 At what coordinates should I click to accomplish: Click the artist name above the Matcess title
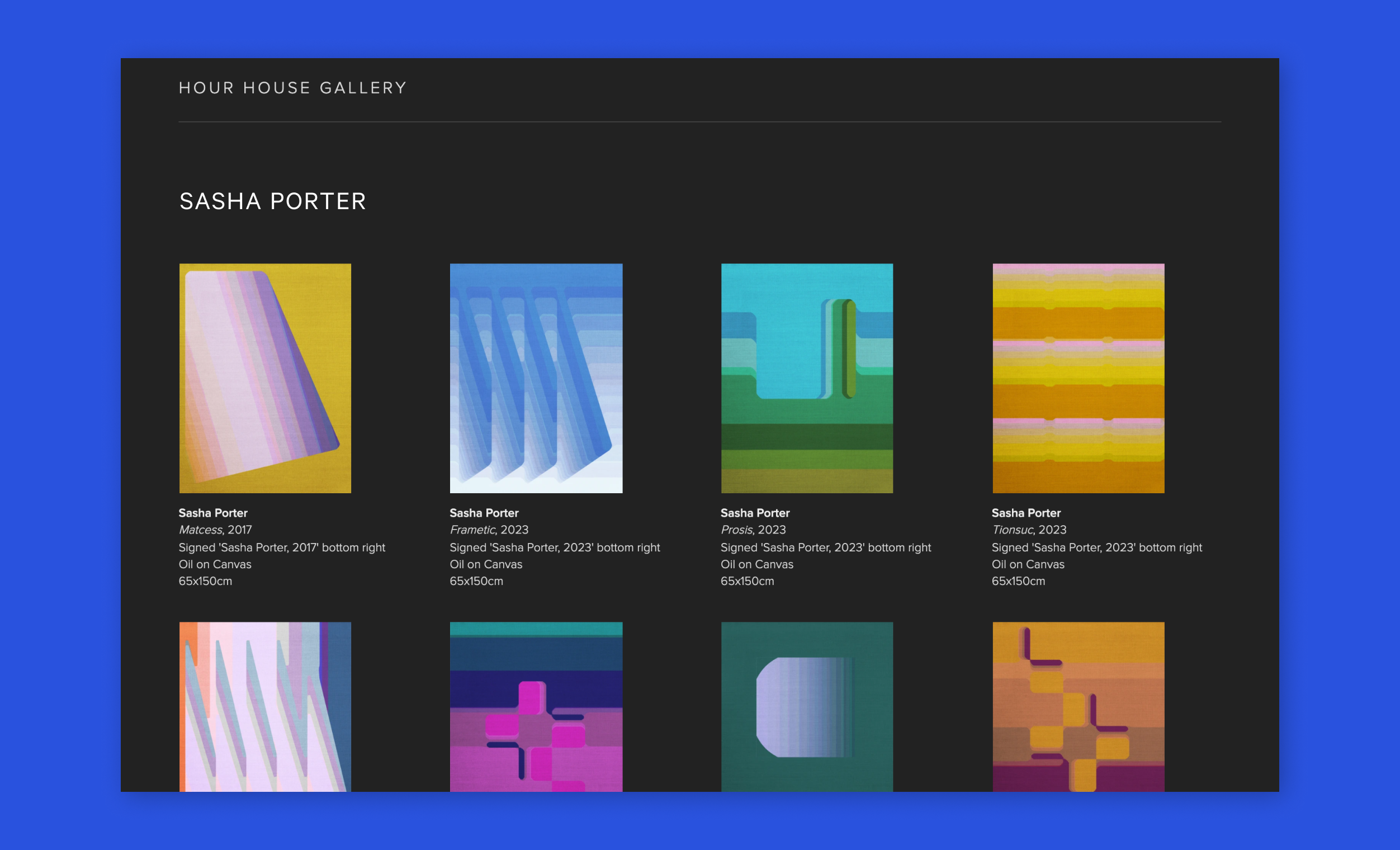click(x=213, y=513)
